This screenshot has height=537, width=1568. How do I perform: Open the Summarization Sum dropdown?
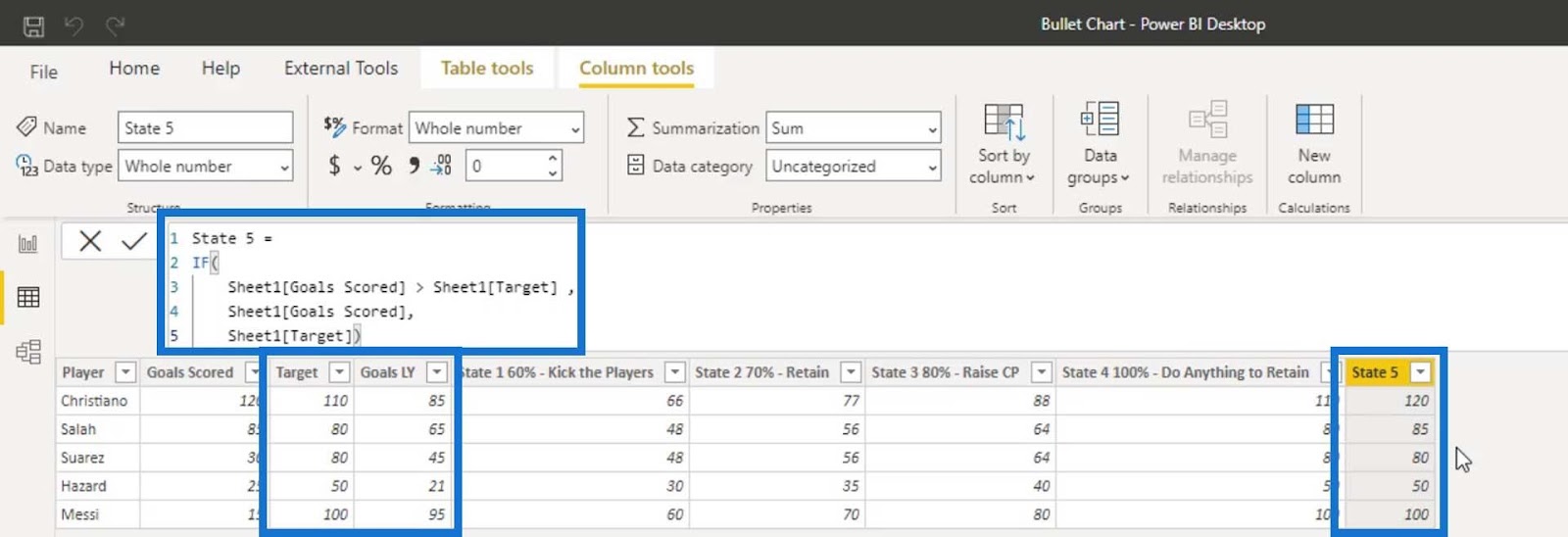coord(853,127)
